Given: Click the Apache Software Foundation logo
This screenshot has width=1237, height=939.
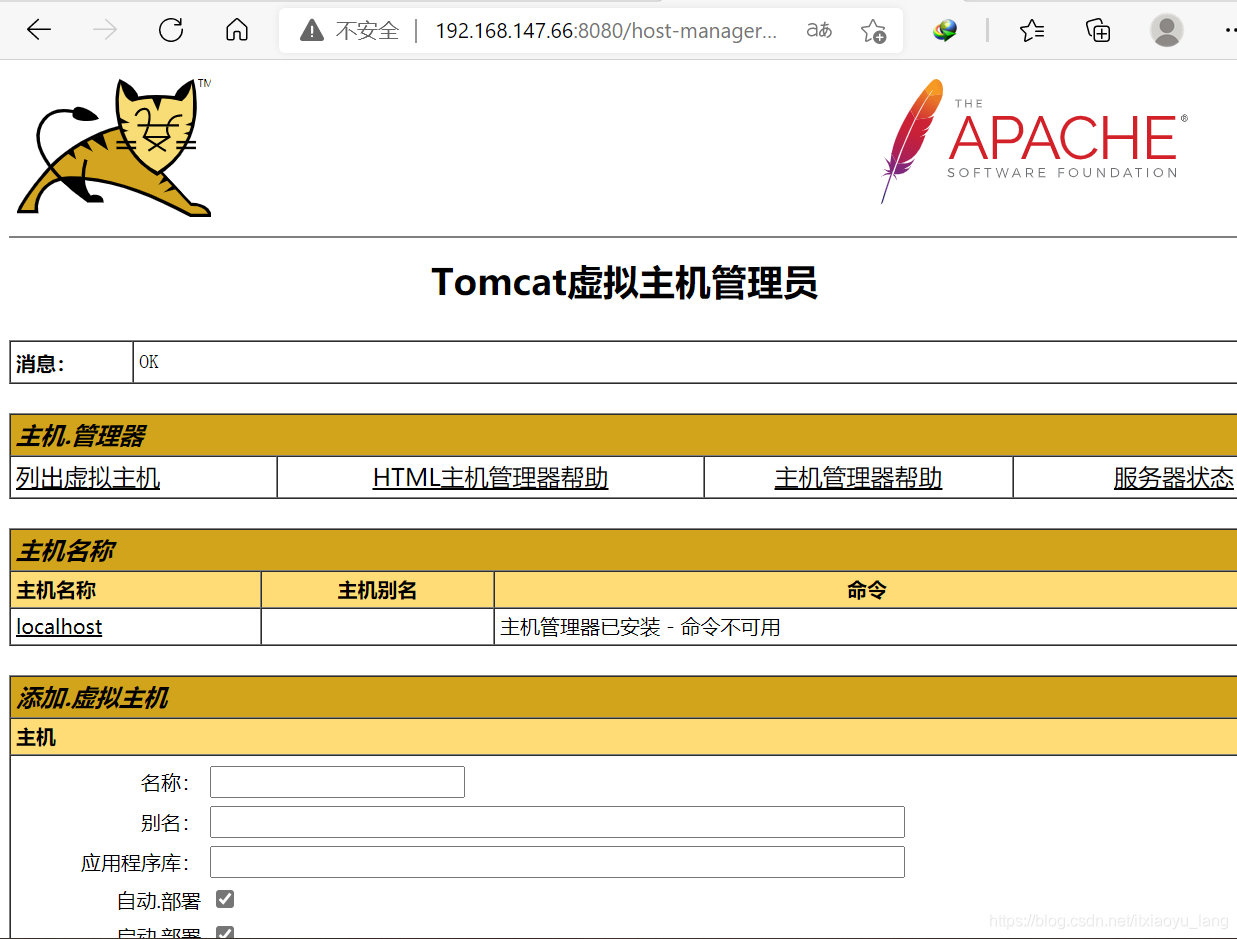Looking at the screenshot, I should 1034,140.
